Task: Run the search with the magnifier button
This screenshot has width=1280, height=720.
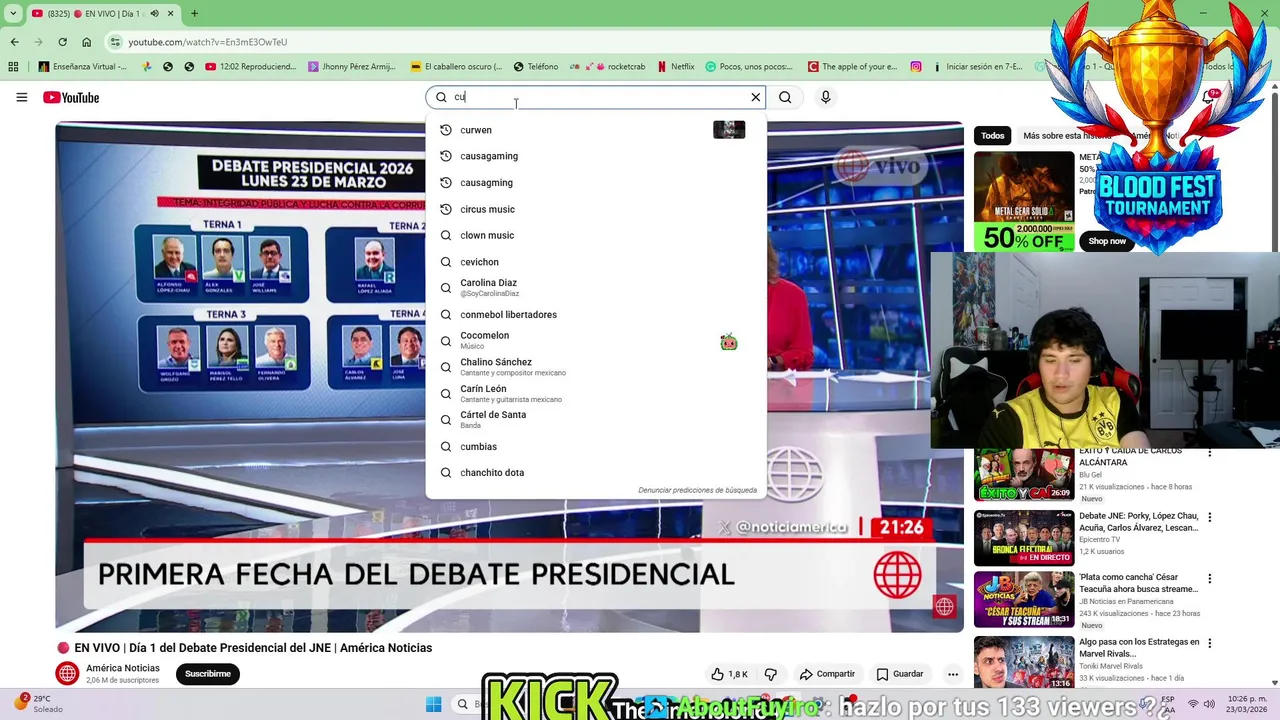Action: coord(785,97)
